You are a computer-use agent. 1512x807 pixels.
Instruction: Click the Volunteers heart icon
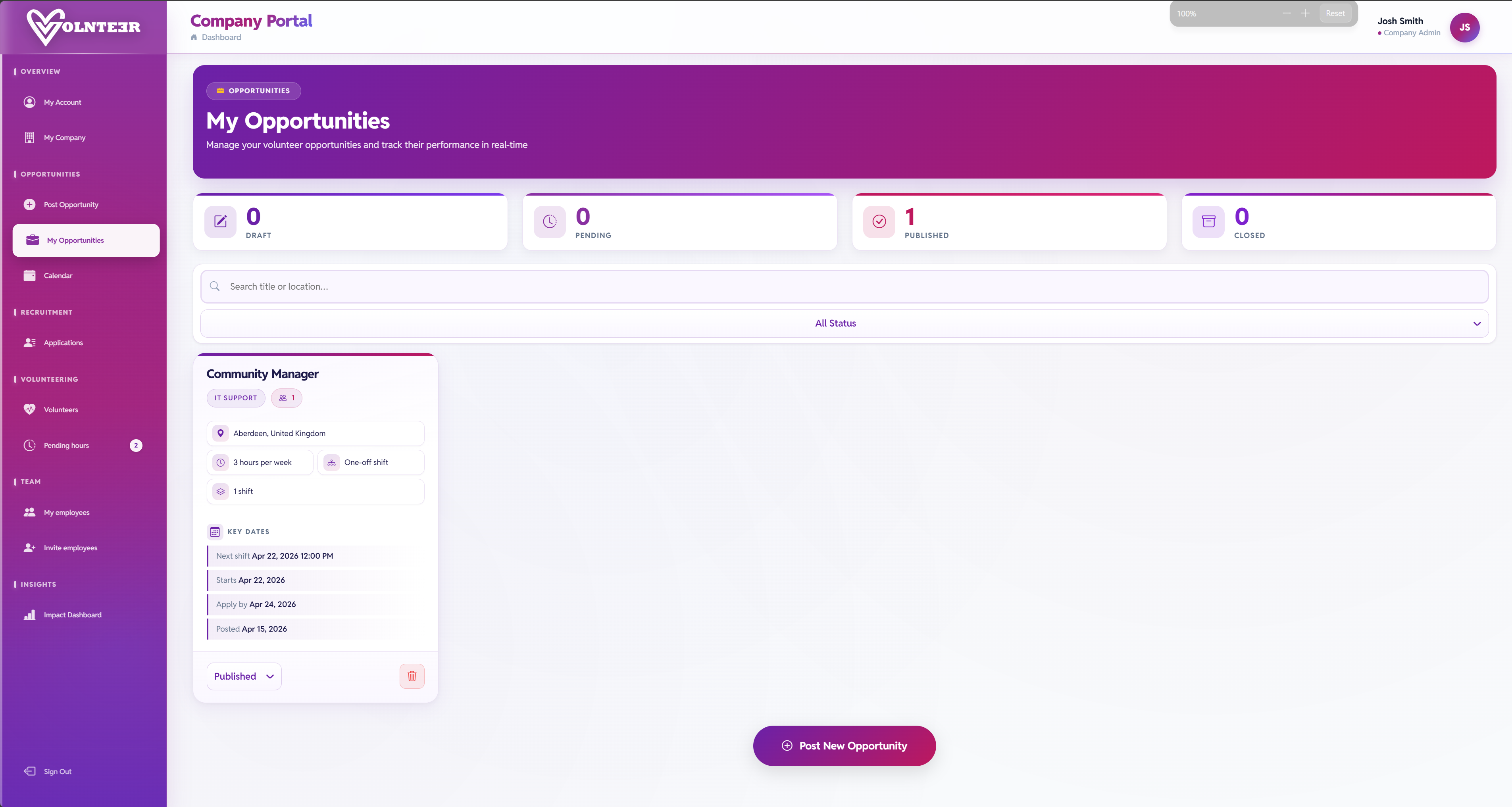coord(29,410)
